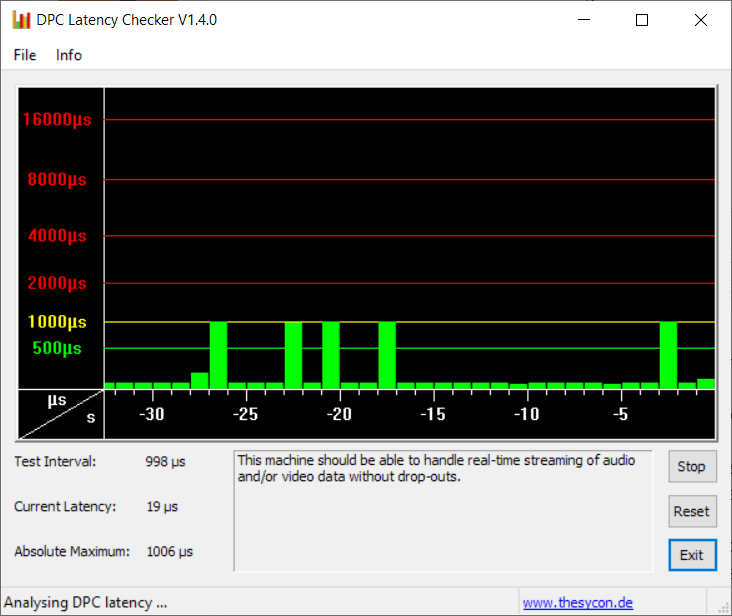Viewport: 732px width, 616px height.
Task: Click the DPC Latency Checker V1.4.0 title
Action: tap(127, 20)
